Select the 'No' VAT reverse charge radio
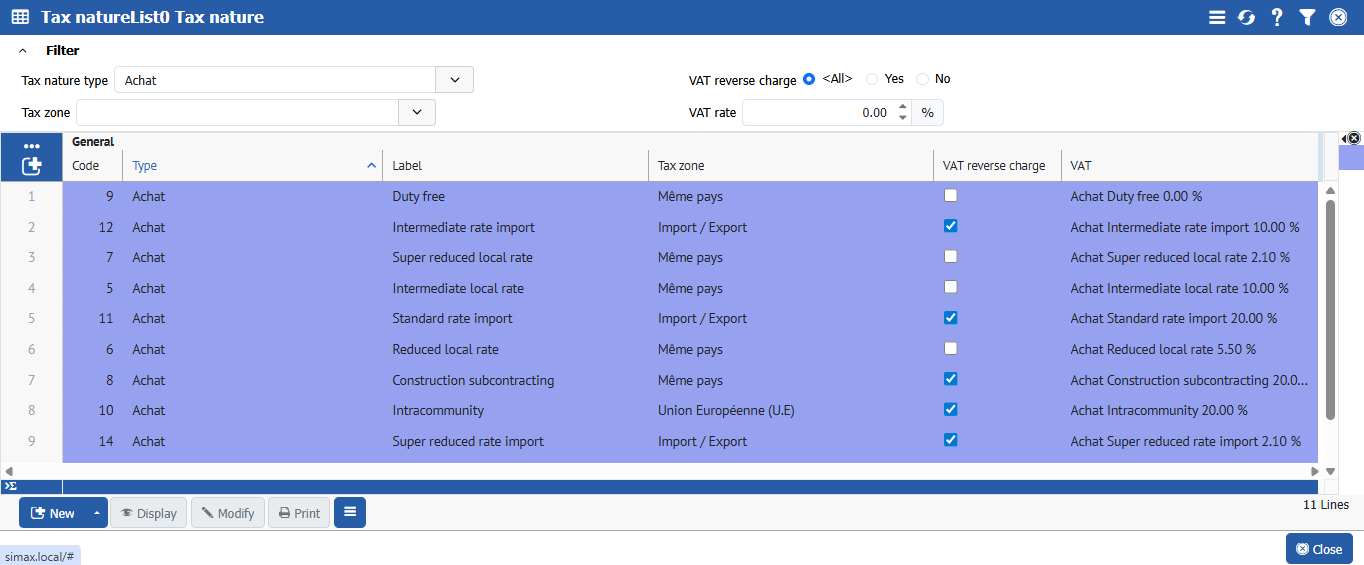The image size is (1364, 565). (x=922, y=79)
